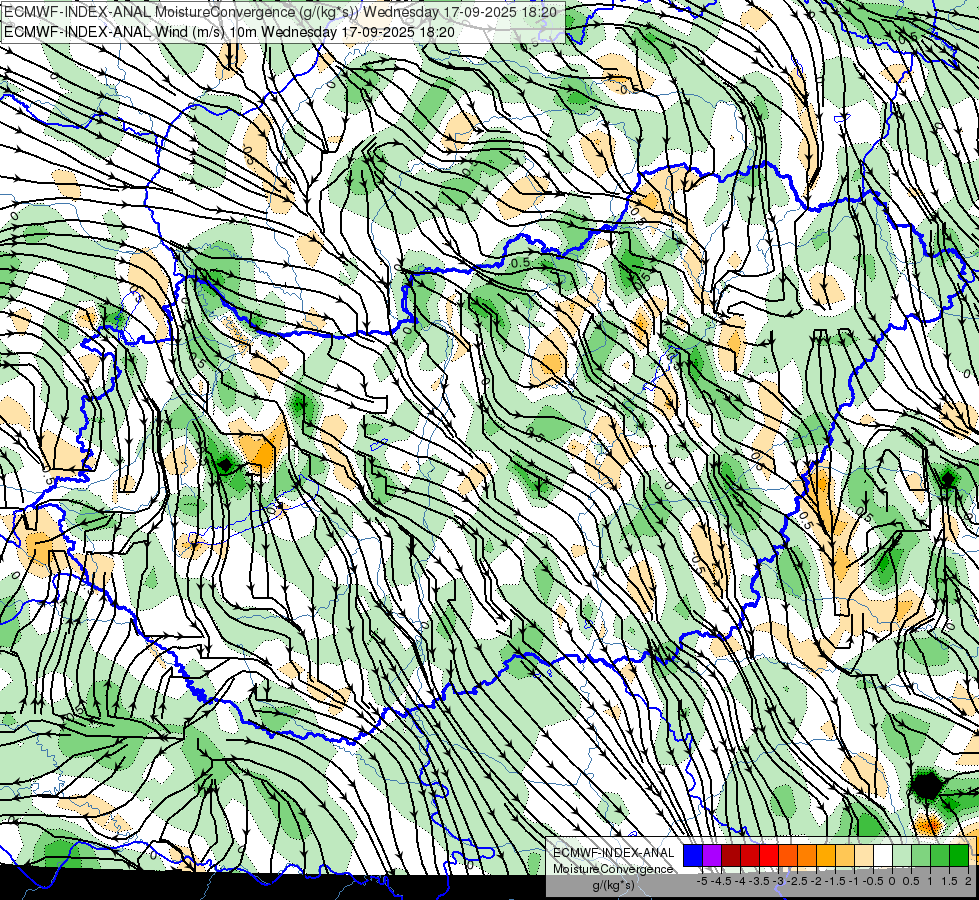The width and height of the screenshot is (979, 900).
Task: Click the purple legend swatch
Action: tap(712, 856)
